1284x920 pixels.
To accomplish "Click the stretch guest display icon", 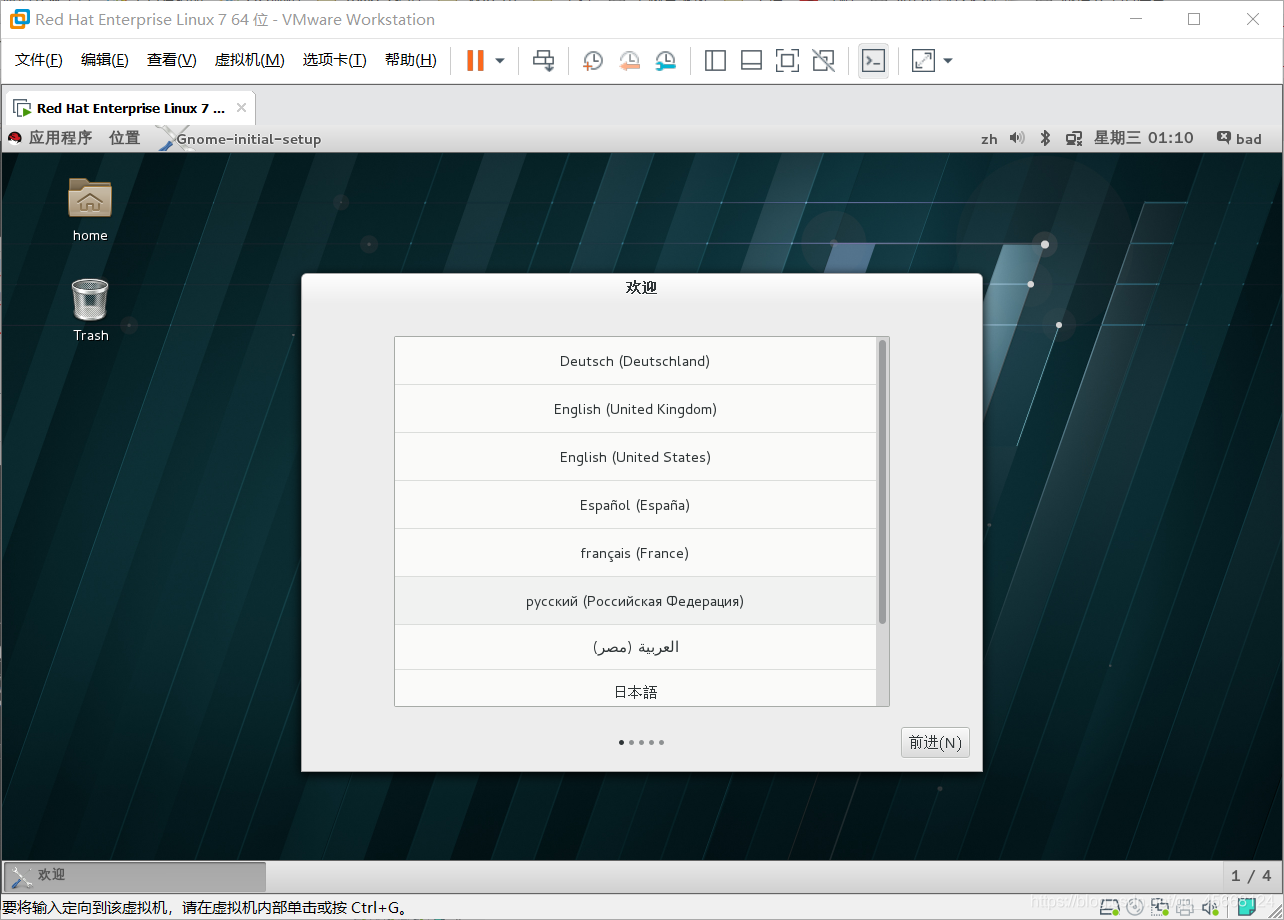I will pyautogui.click(x=923, y=61).
